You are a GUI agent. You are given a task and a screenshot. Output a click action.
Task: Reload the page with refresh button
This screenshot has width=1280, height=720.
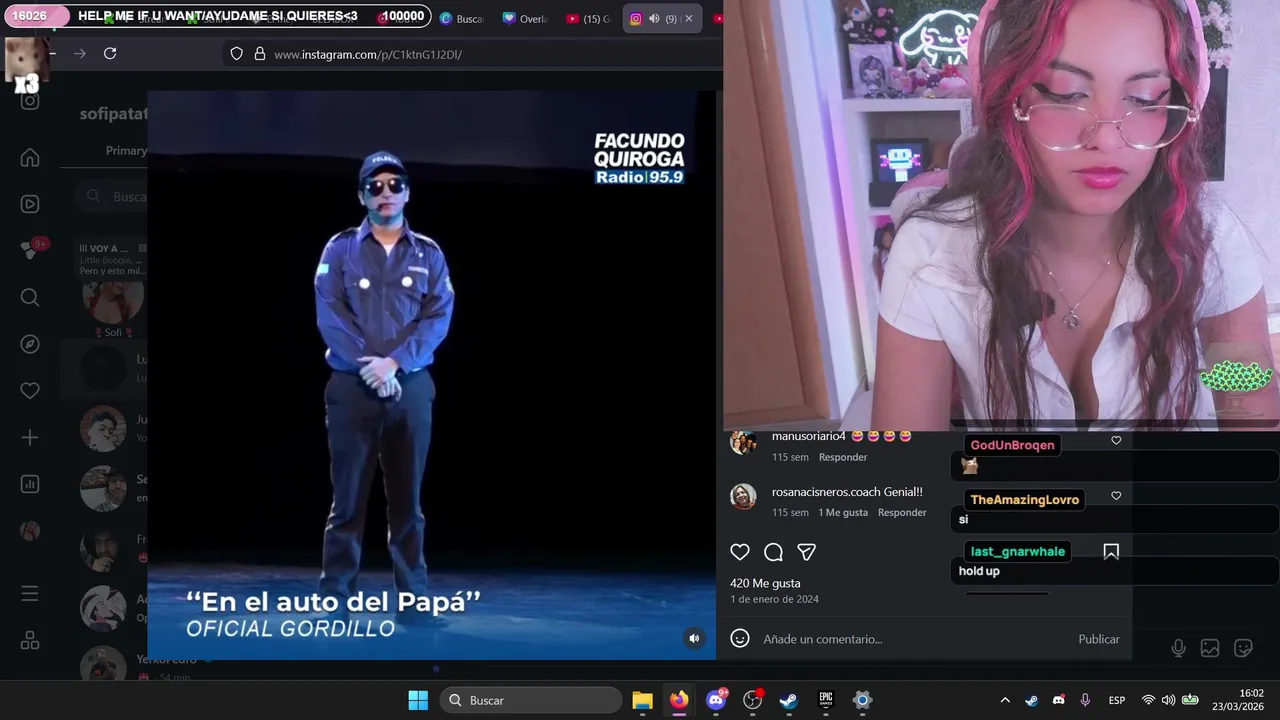coord(110,54)
